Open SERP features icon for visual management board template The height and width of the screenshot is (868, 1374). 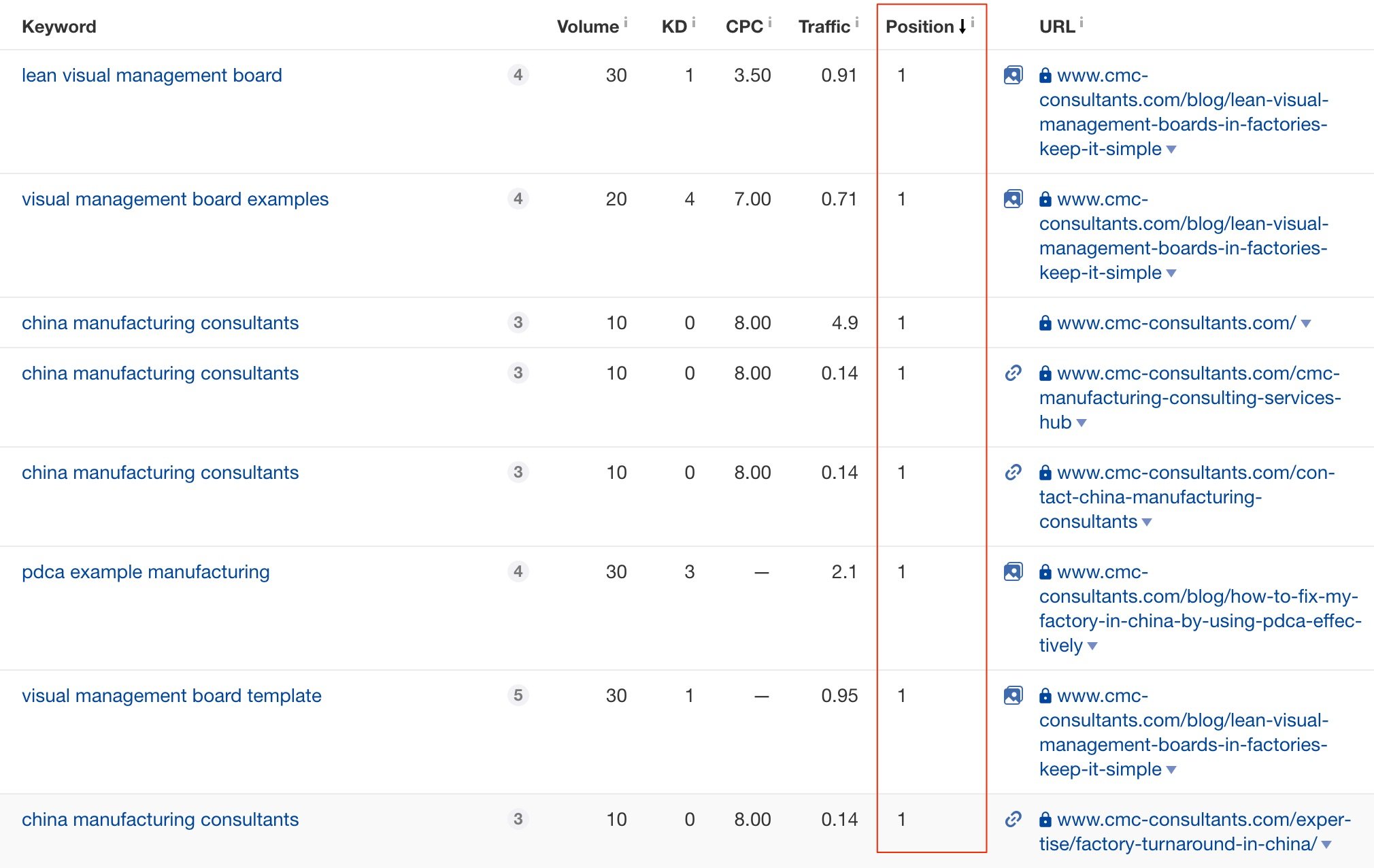[x=1013, y=695]
